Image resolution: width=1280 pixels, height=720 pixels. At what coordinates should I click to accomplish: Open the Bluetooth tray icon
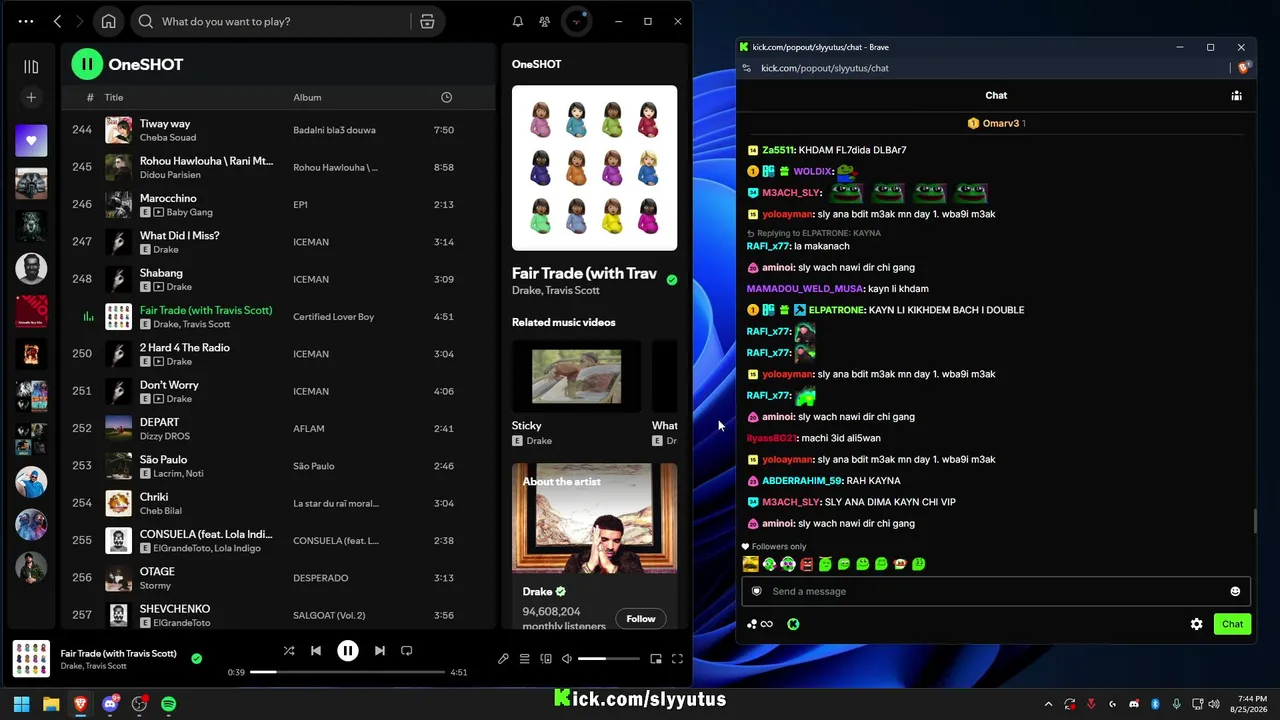click(1155, 704)
